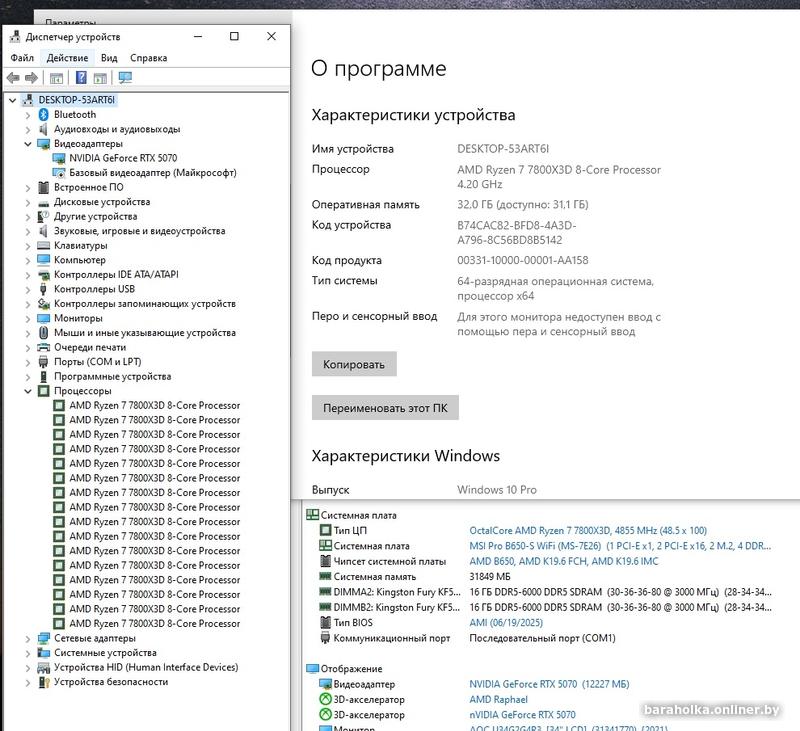Select the Bluetooth category icon

pyautogui.click(x=44, y=115)
